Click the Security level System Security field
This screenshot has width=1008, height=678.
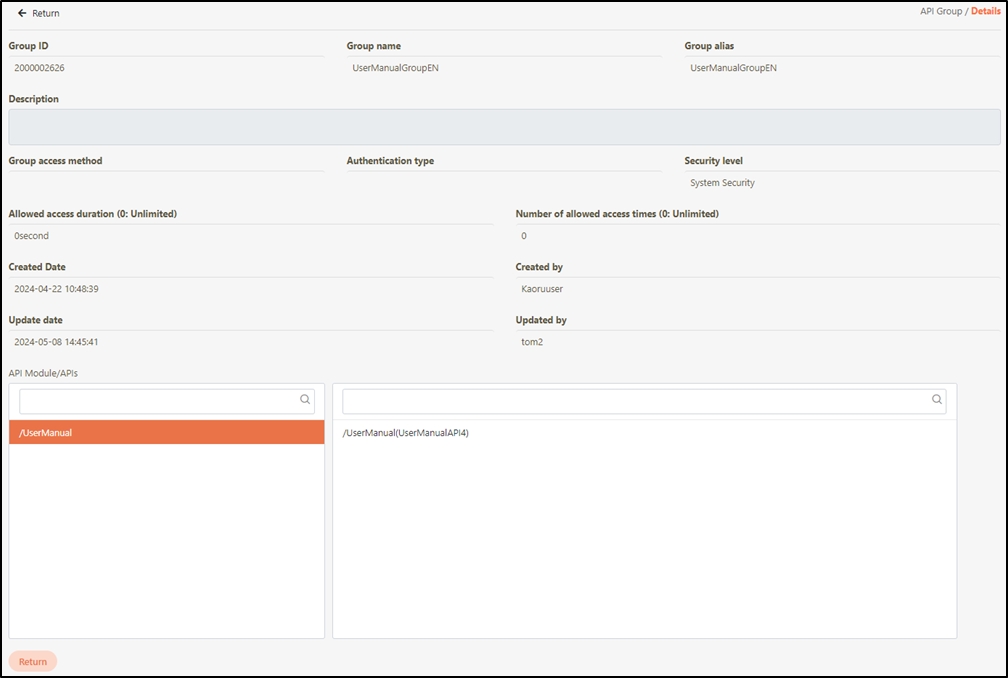pyautogui.click(x=722, y=183)
